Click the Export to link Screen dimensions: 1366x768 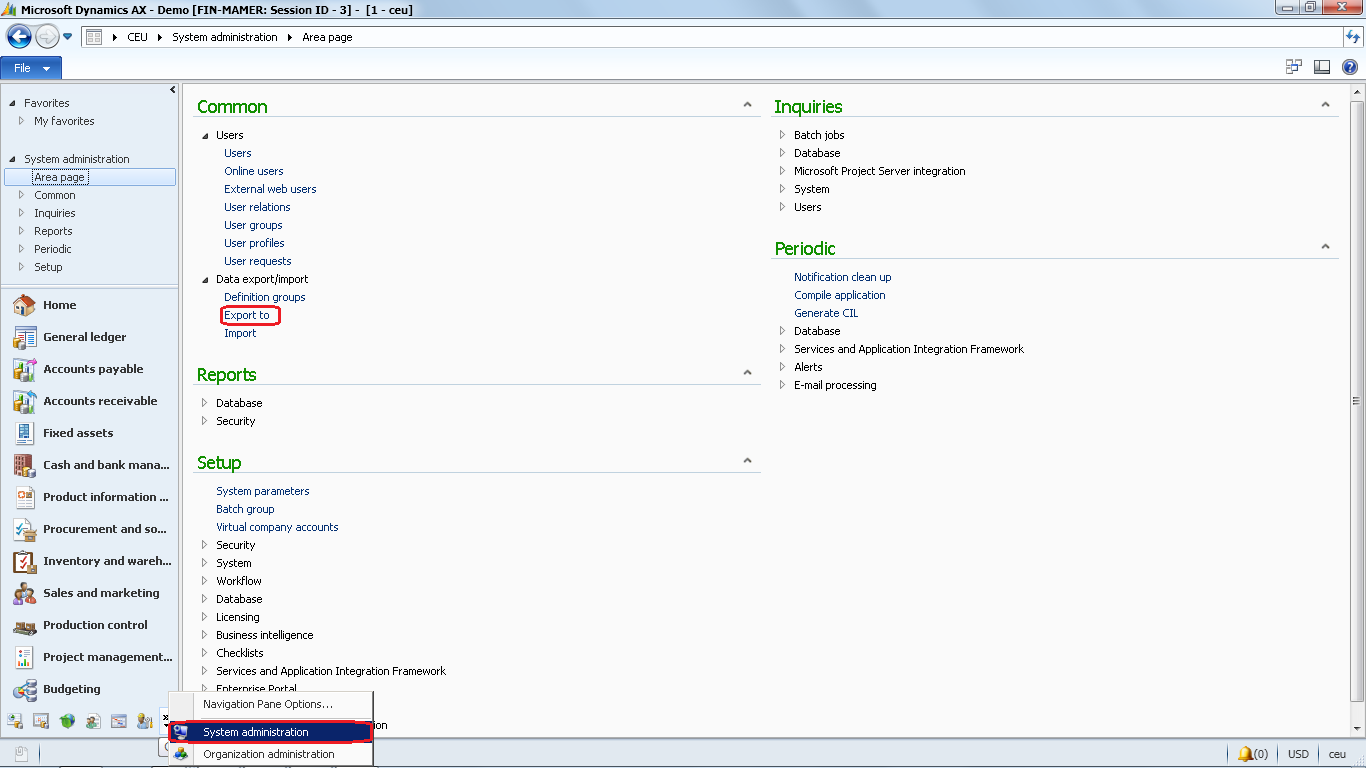click(x=247, y=315)
